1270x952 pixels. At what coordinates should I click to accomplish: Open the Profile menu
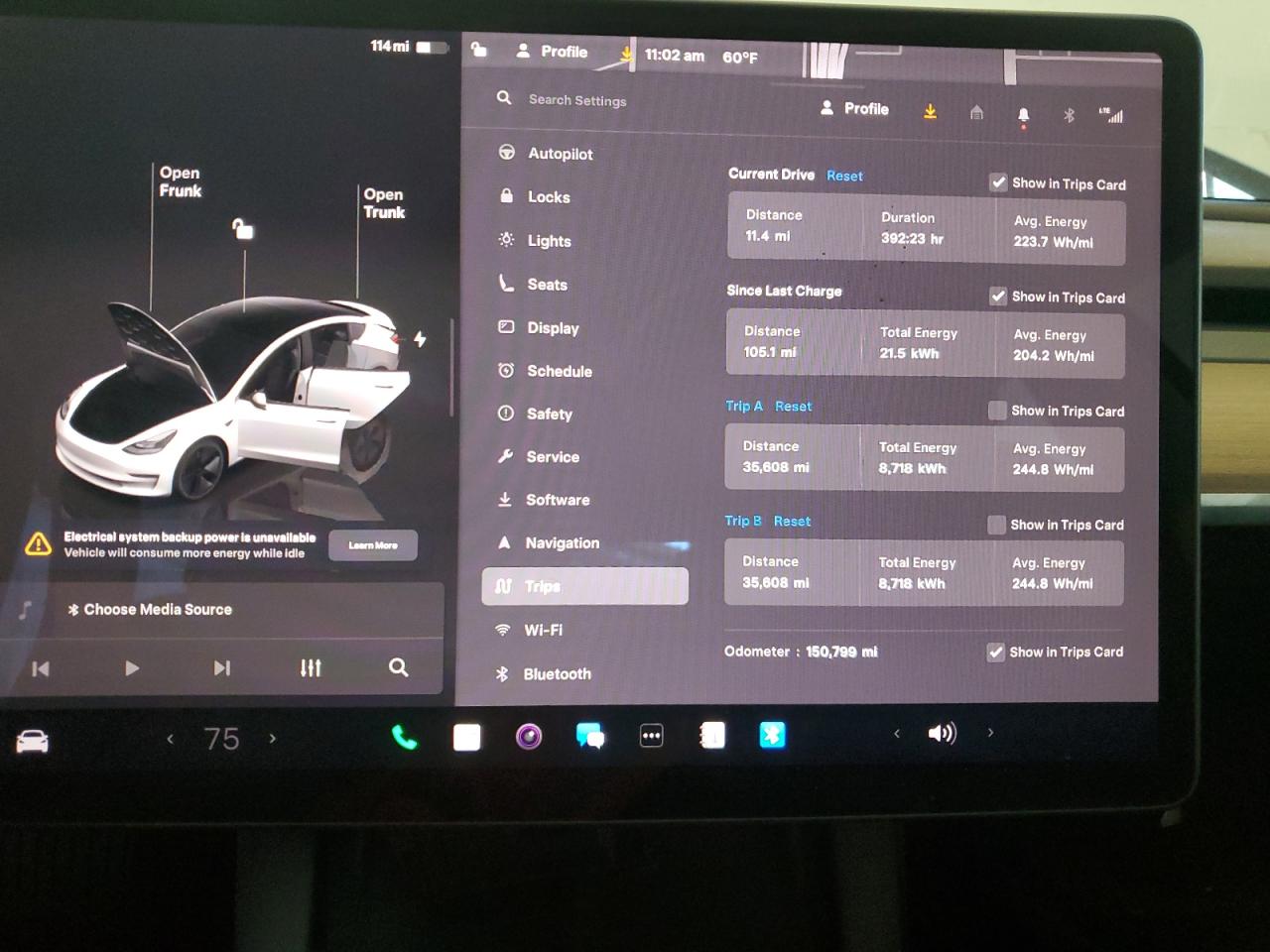pos(854,109)
